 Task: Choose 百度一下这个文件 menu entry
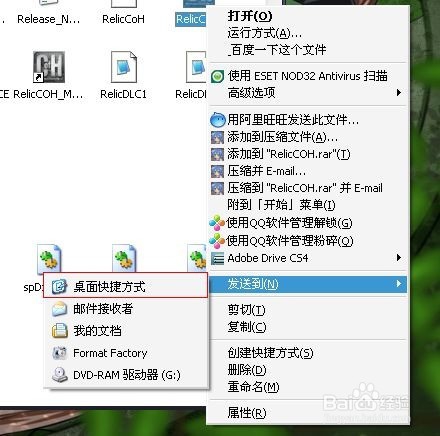308,50
